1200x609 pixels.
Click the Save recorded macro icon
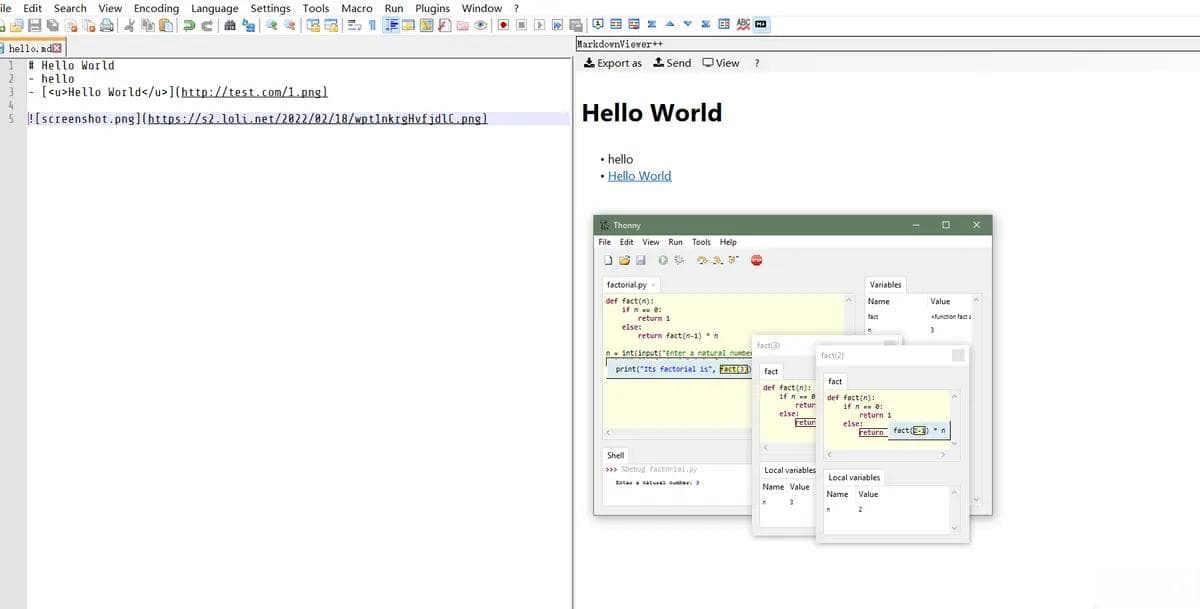[576, 25]
